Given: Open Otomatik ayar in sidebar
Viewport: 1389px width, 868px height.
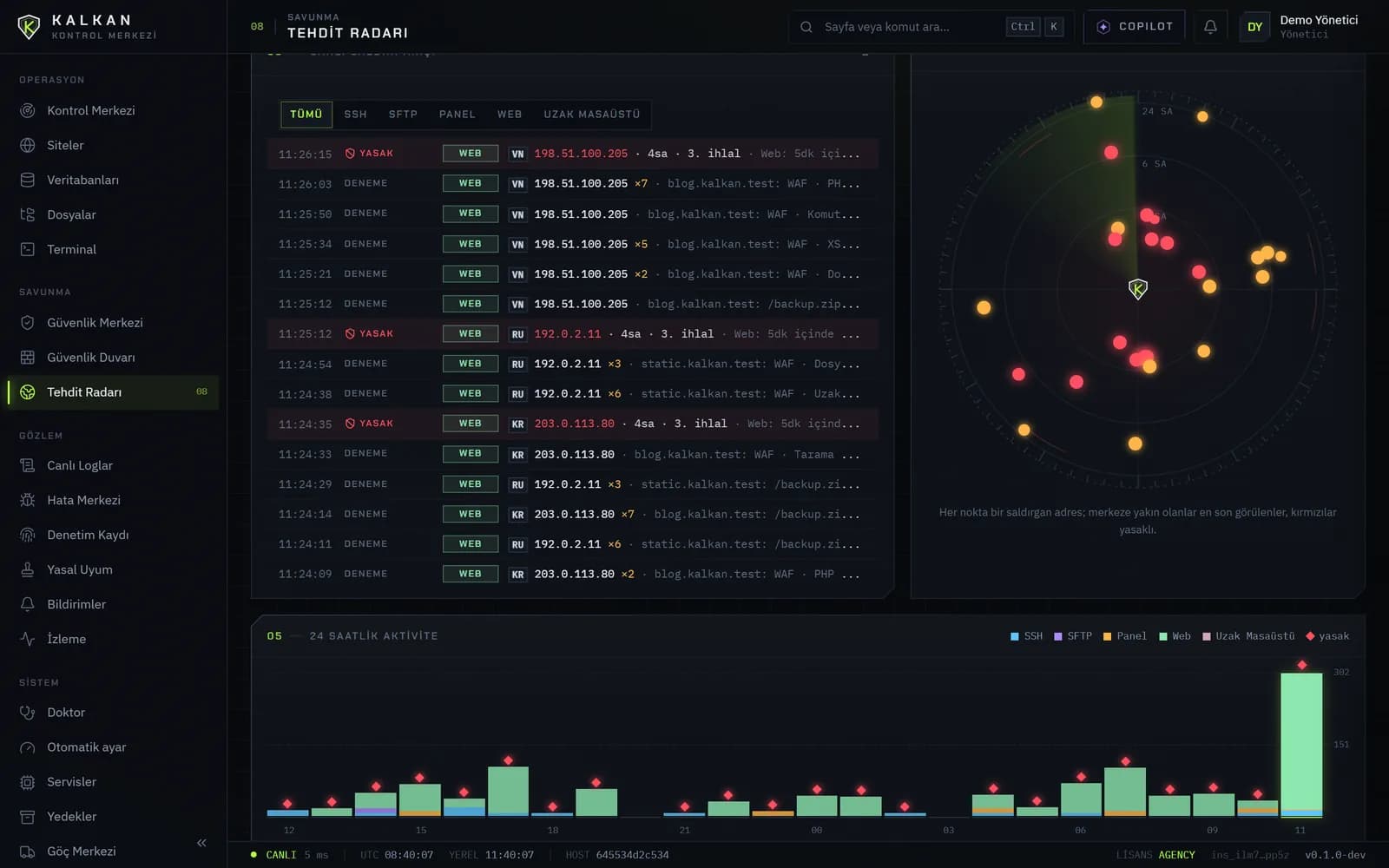Looking at the screenshot, I should click(x=113, y=747).
